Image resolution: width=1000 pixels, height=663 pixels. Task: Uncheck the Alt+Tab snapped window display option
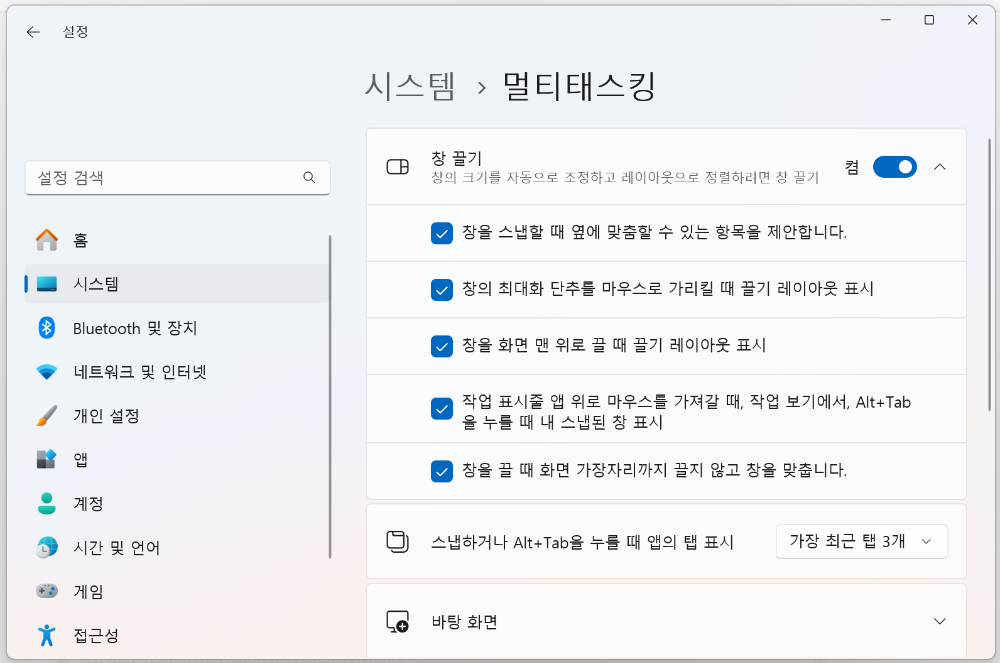[441, 408]
